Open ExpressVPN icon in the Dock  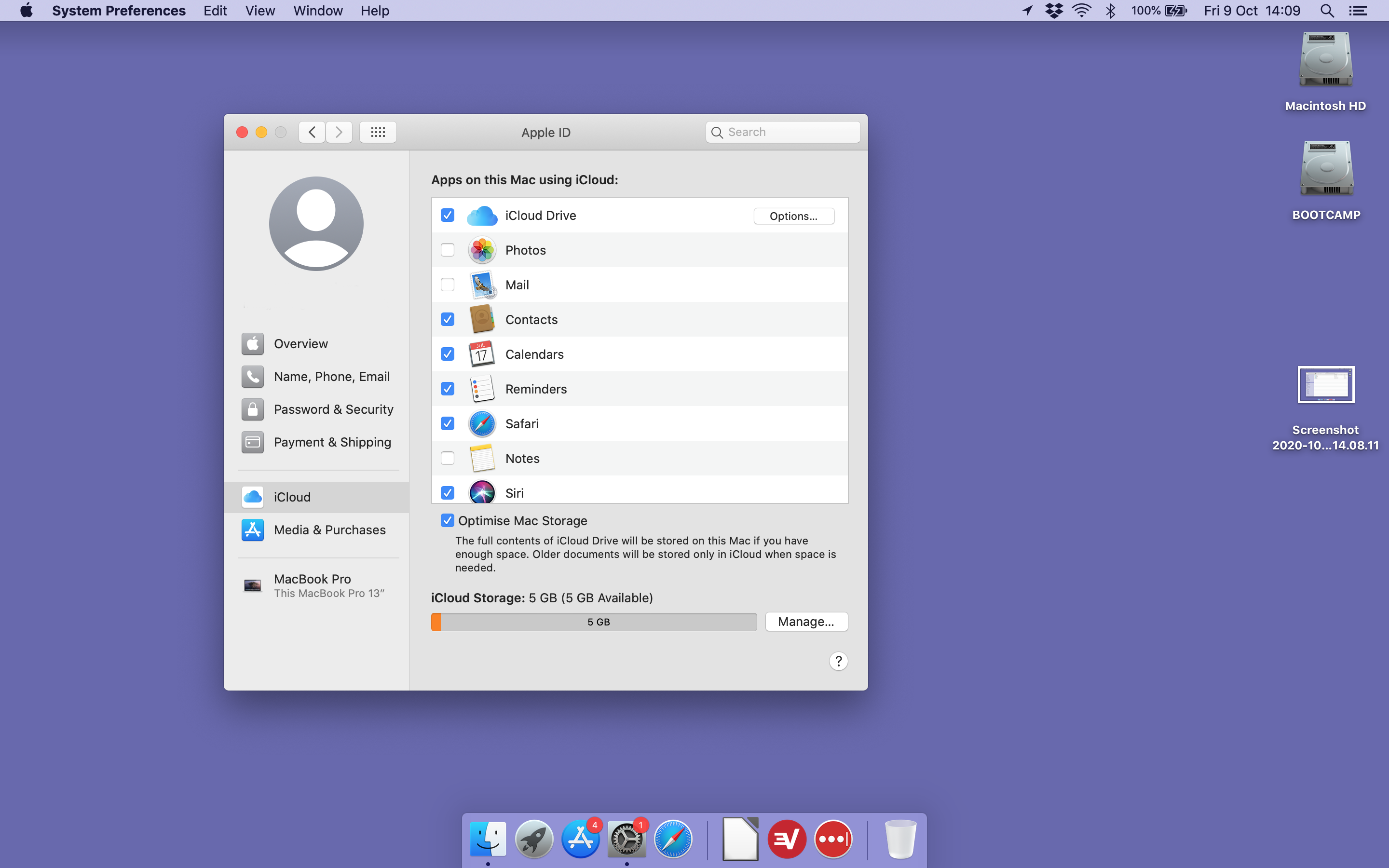point(787,839)
